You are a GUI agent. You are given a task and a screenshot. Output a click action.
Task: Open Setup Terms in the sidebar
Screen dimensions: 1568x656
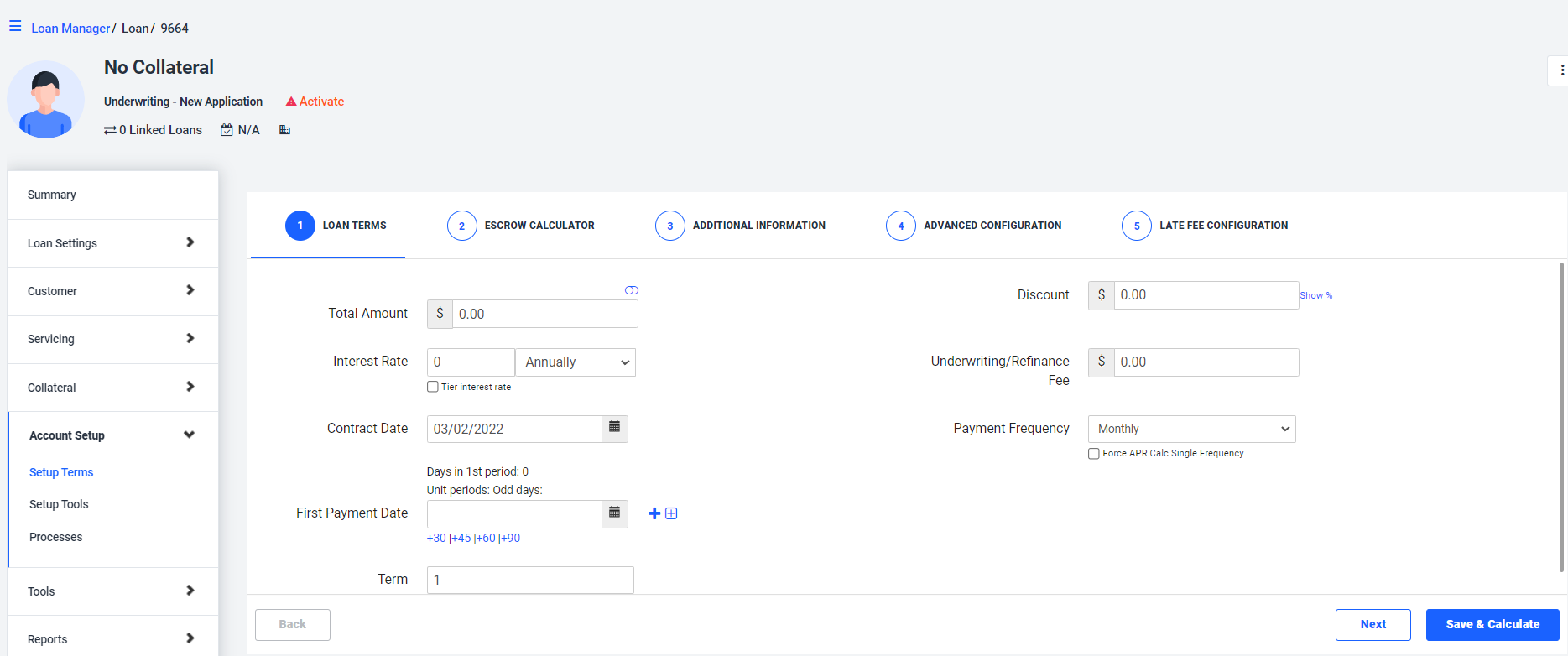click(61, 472)
